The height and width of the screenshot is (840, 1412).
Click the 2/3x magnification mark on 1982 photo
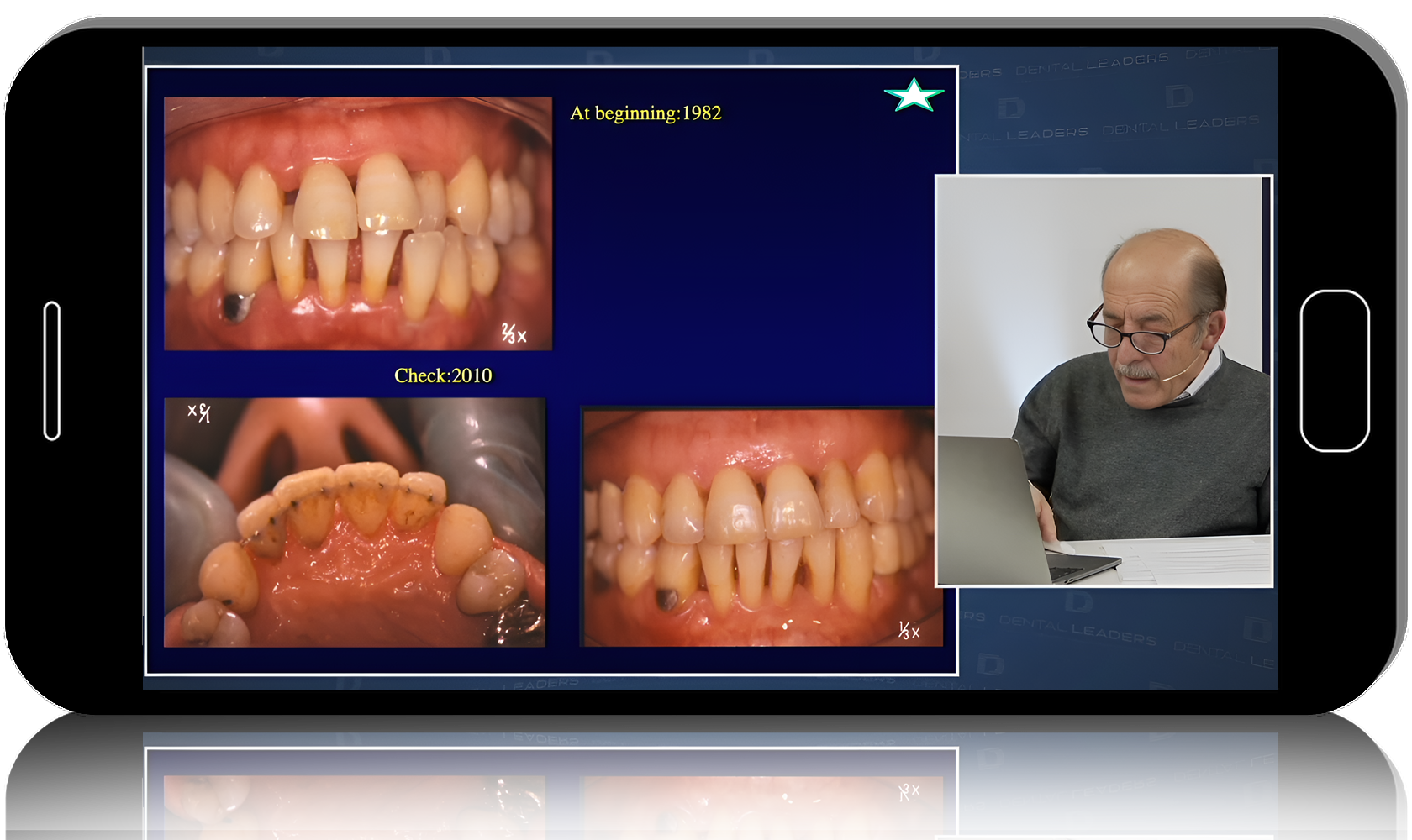coord(514,333)
